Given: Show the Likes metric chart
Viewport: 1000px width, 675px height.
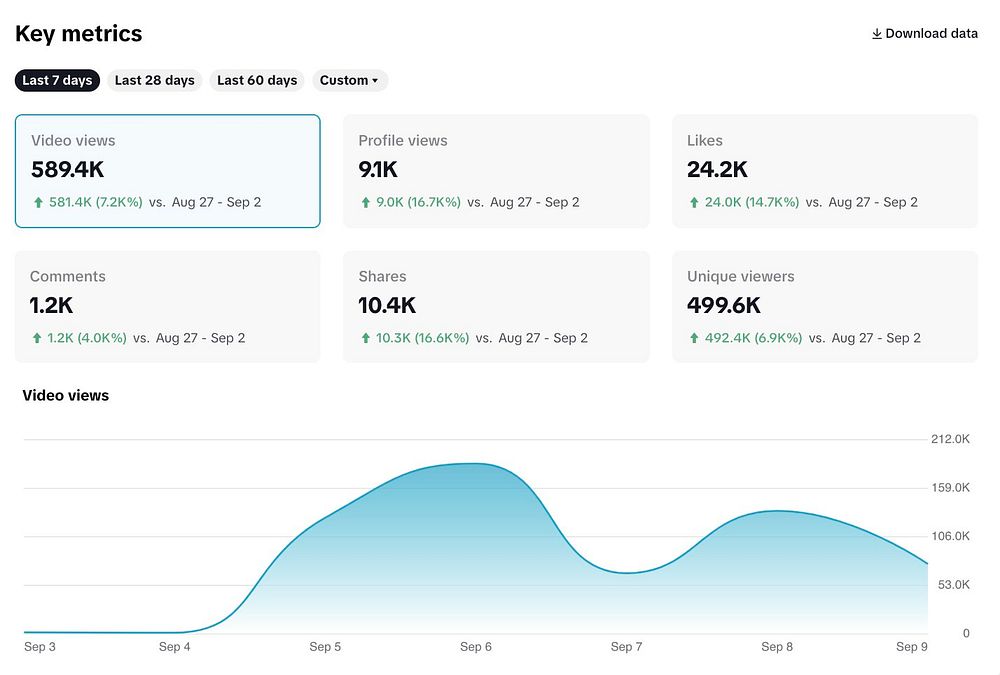Looking at the screenshot, I should tap(825, 171).
